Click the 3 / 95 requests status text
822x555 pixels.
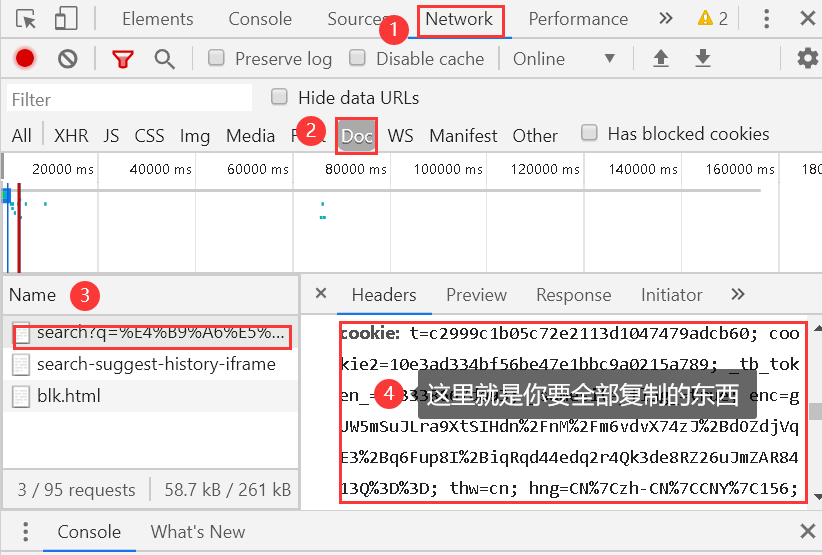coord(76,489)
